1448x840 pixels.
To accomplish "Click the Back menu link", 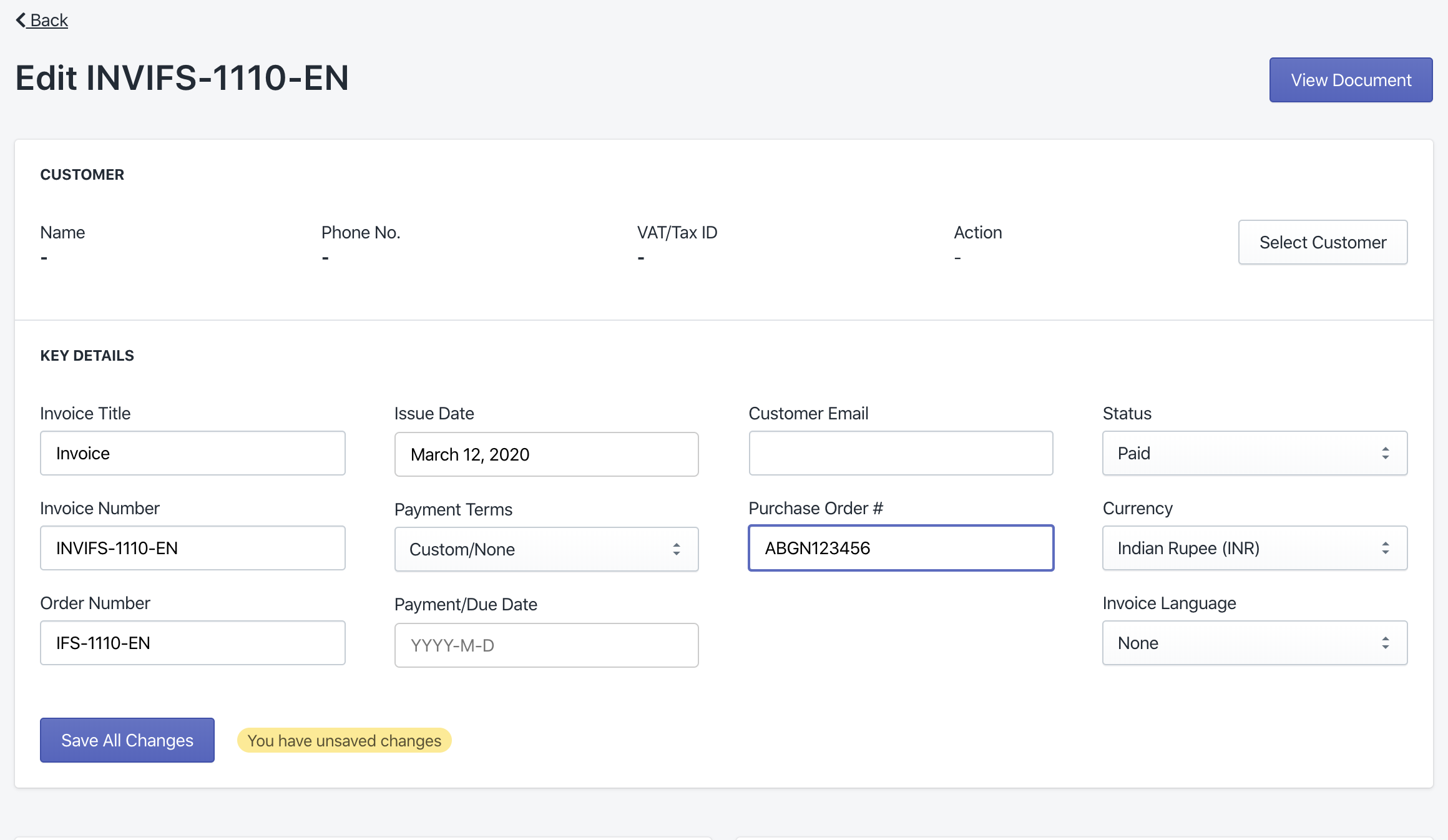I will [x=42, y=19].
